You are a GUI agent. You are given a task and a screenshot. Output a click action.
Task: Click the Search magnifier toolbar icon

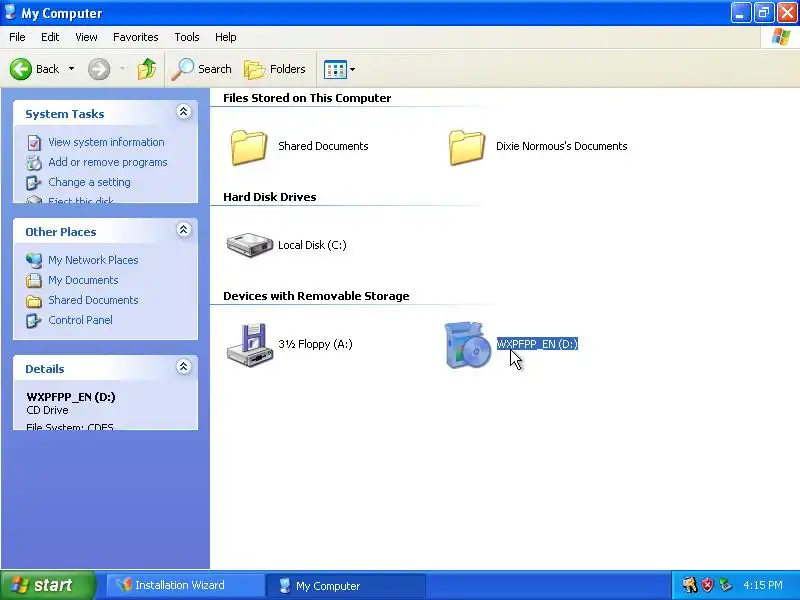(183, 69)
